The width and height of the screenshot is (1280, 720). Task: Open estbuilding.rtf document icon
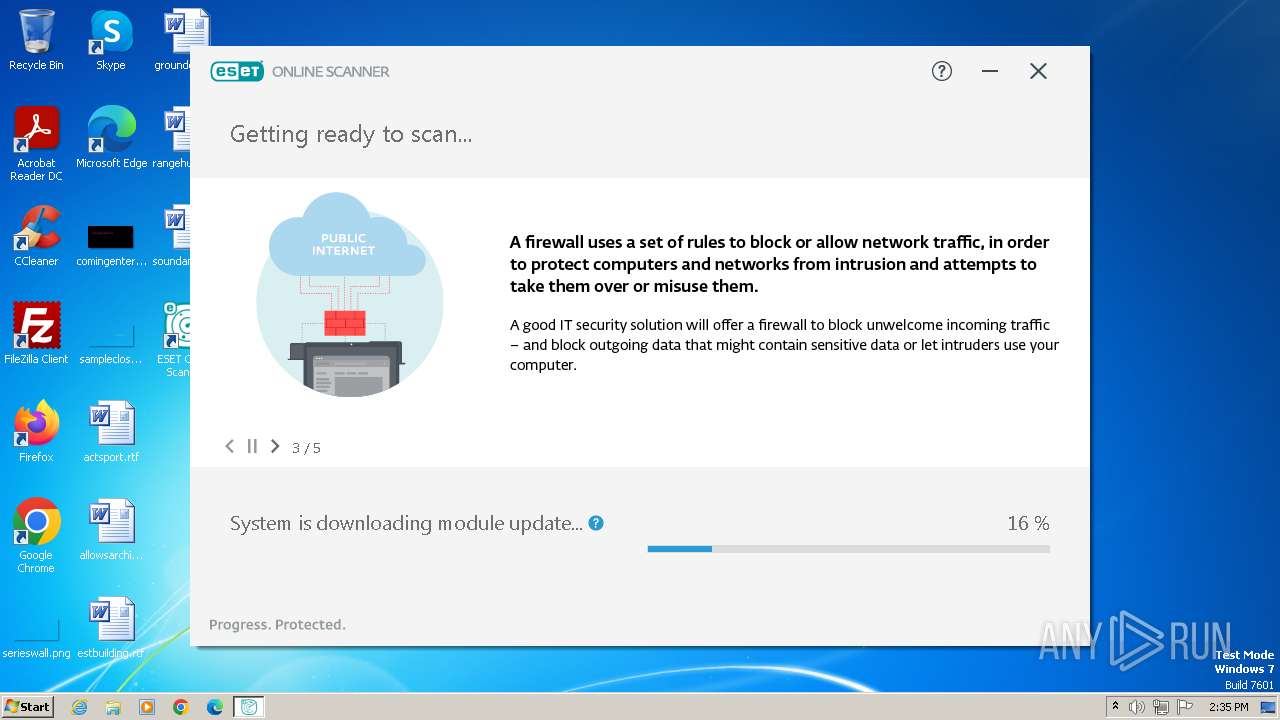[111, 628]
